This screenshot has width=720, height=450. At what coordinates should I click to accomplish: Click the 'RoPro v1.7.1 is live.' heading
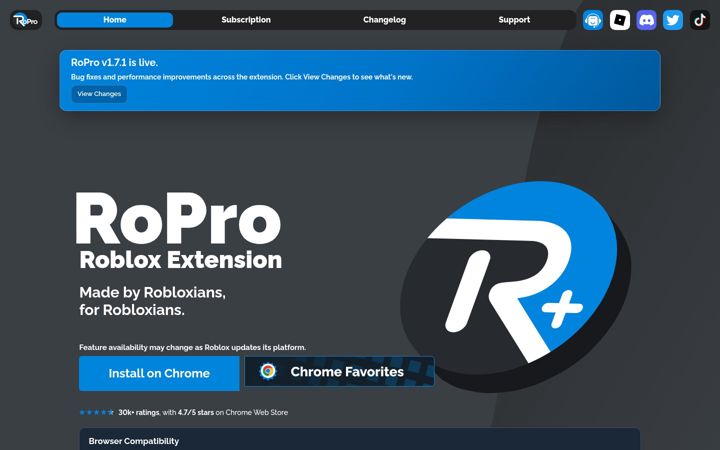[114, 62]
